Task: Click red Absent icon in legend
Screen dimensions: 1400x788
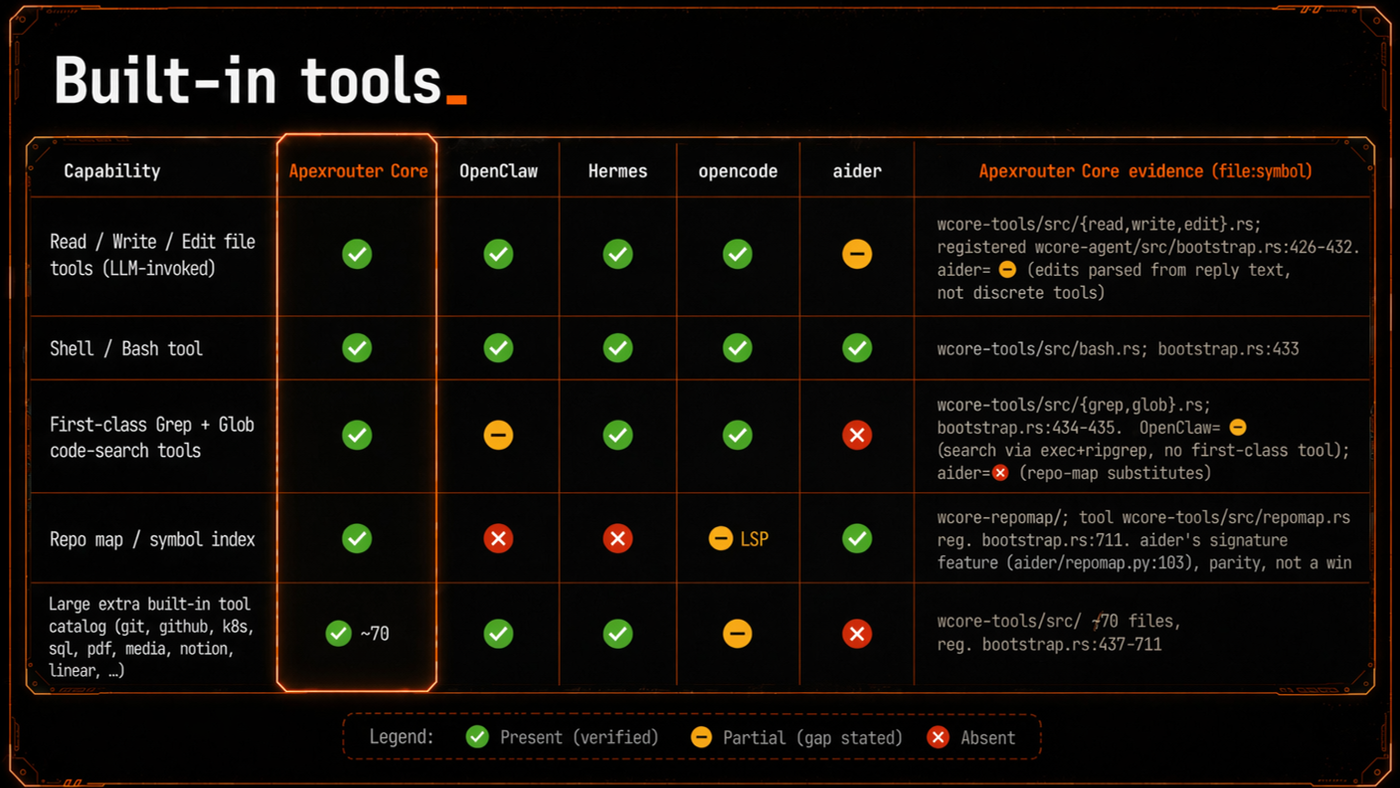Action: tap(937, 737)
